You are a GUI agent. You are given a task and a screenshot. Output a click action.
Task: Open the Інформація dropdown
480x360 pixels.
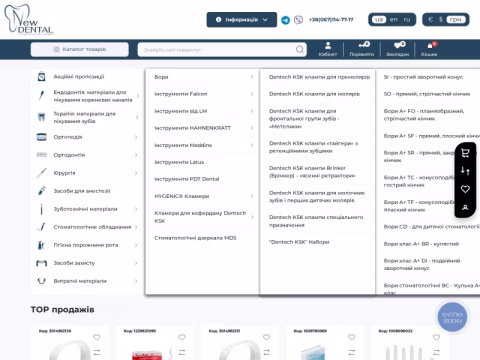[x=242, y=20]
